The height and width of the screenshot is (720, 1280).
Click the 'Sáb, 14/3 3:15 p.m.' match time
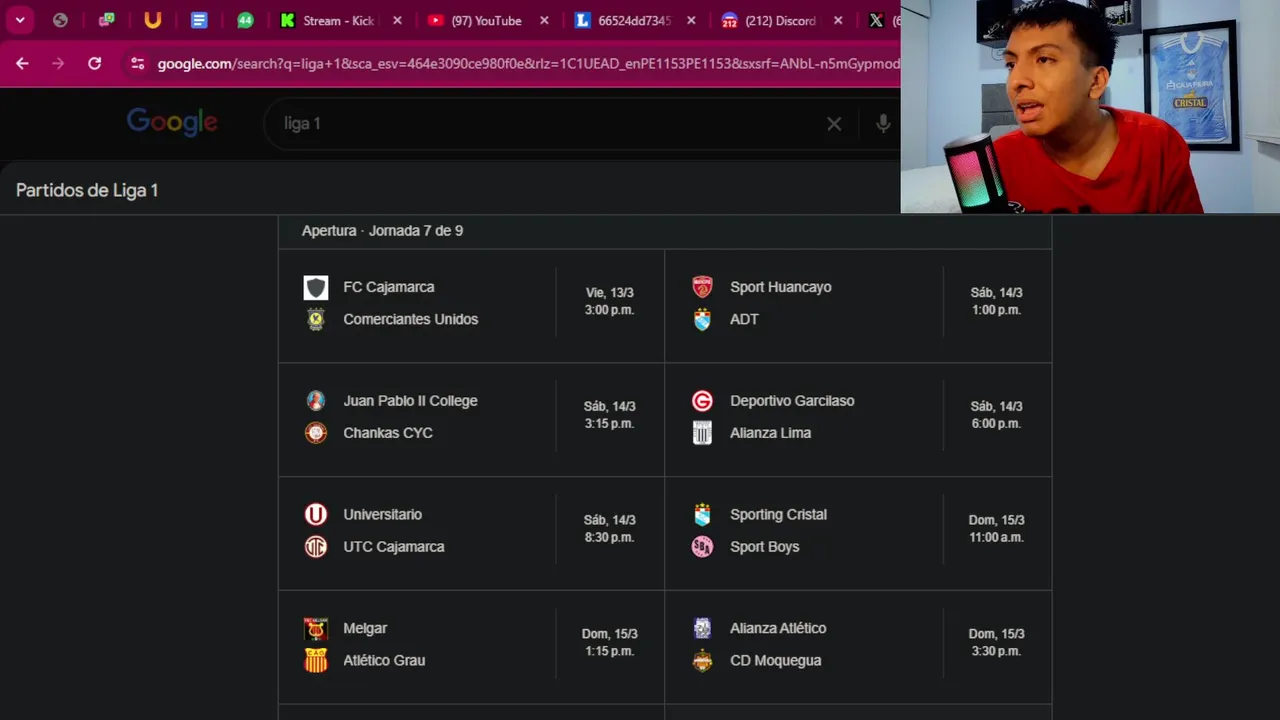[610, 415]
